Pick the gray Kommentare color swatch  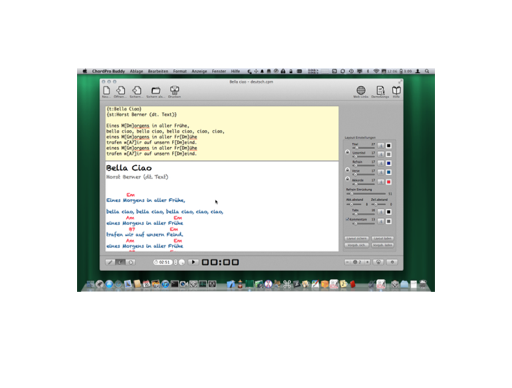[389, 221]
